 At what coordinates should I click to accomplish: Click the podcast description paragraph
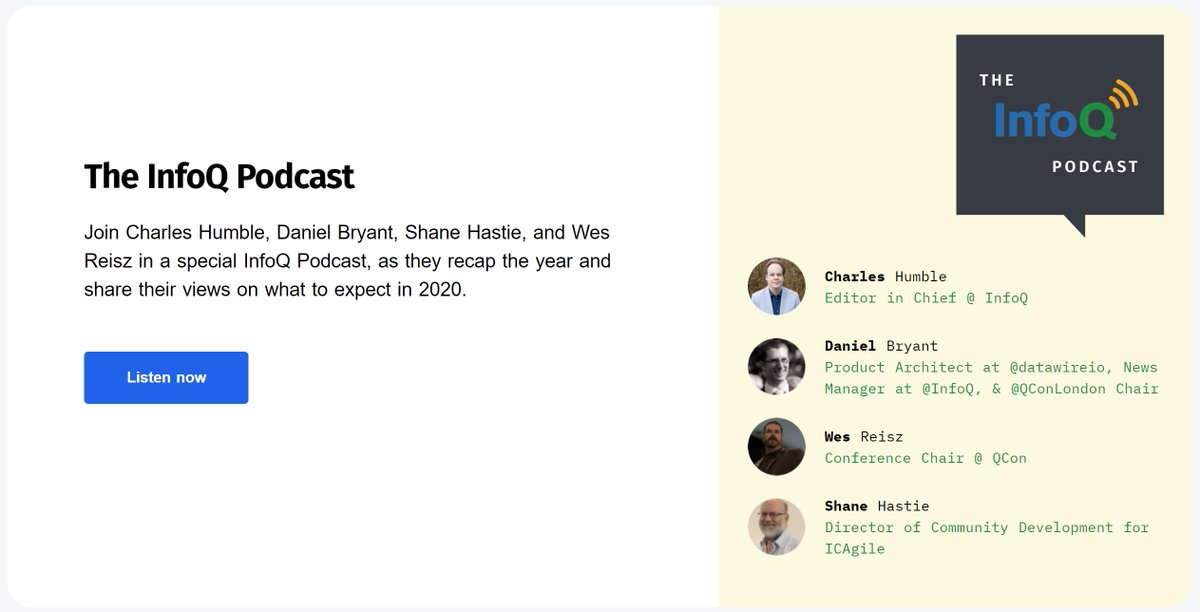[347, 262]
